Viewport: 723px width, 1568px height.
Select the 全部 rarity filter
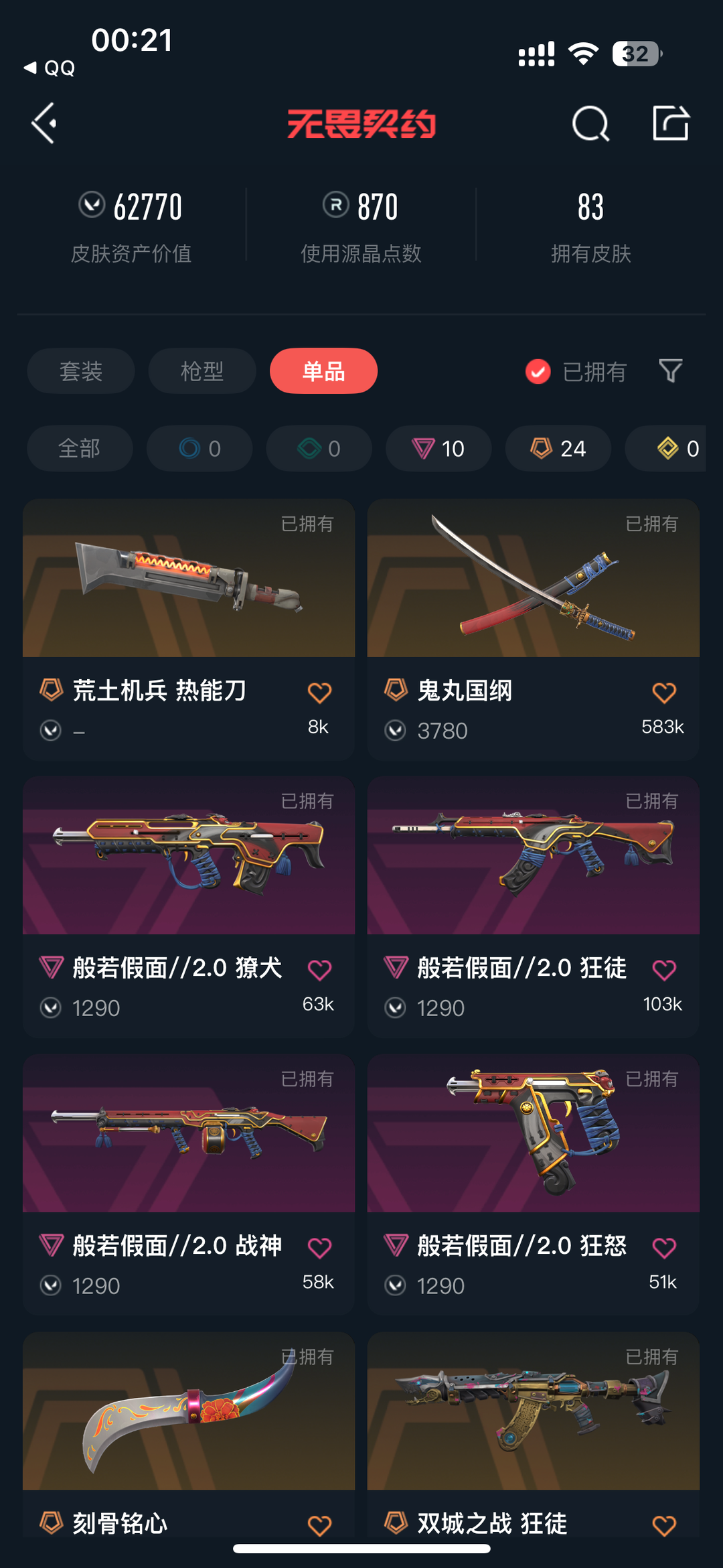click(80, 448)
